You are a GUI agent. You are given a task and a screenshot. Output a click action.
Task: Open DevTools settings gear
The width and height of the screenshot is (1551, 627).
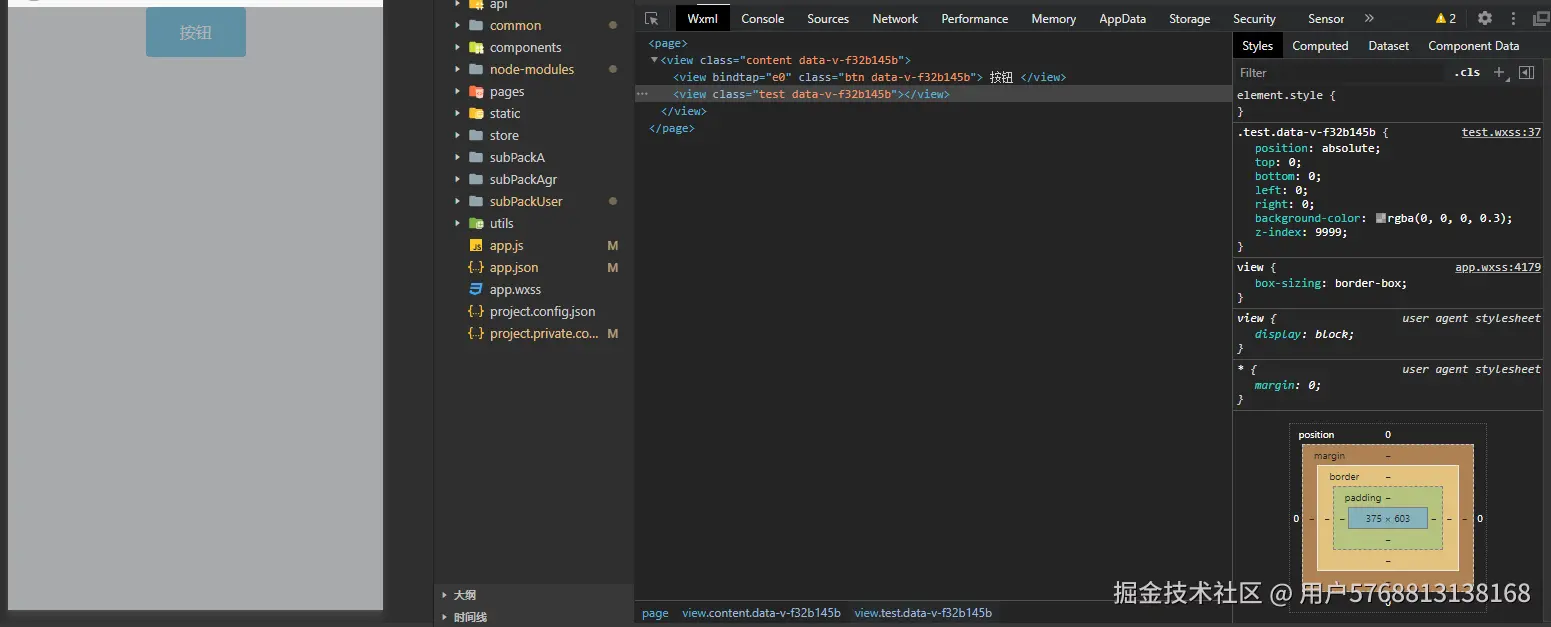pos(1485,18)
